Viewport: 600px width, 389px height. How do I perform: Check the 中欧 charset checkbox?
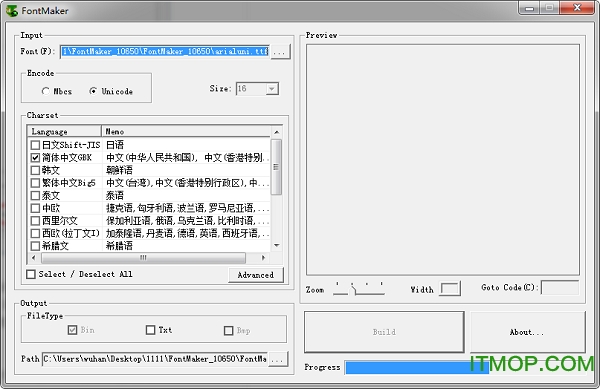tap(35, 208)
